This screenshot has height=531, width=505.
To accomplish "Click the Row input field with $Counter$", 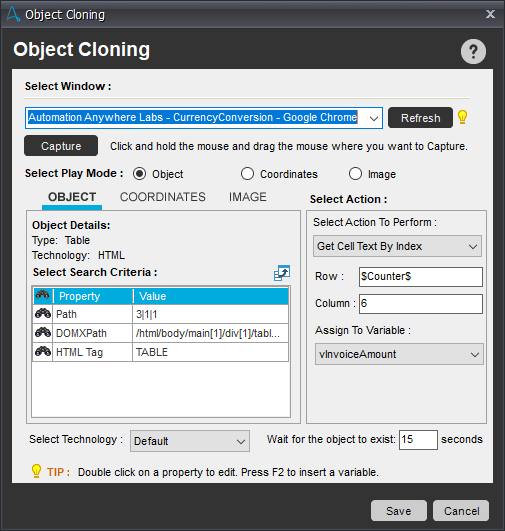I will point(421,277).
